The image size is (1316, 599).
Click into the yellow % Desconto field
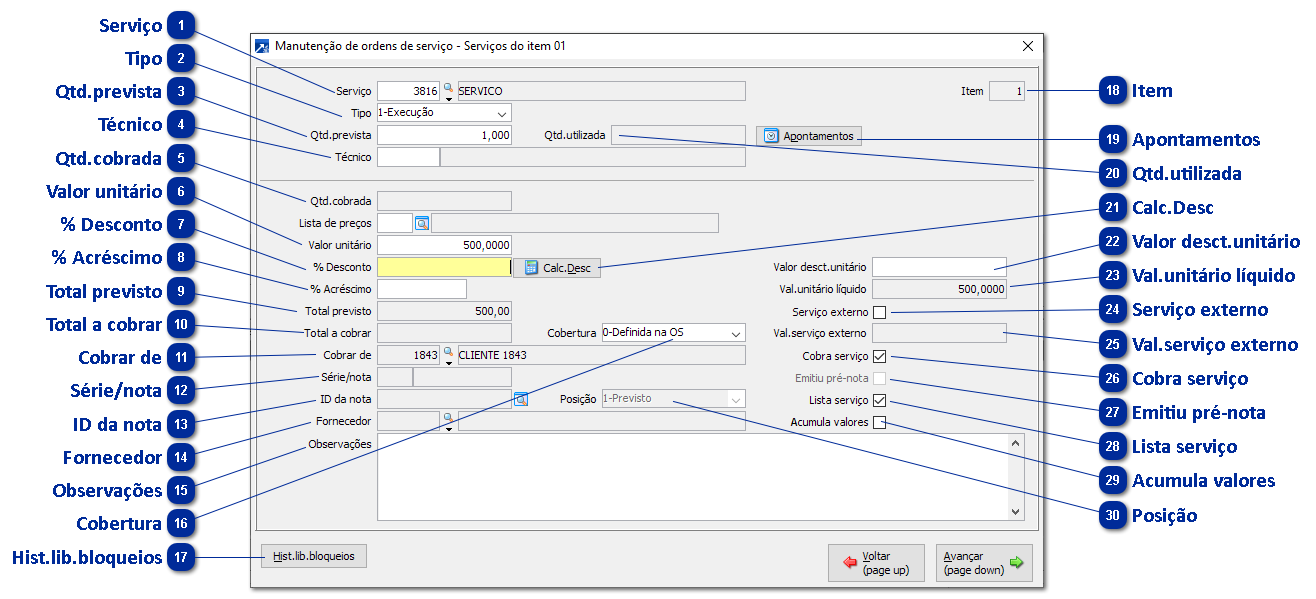[x=443, y=267]
